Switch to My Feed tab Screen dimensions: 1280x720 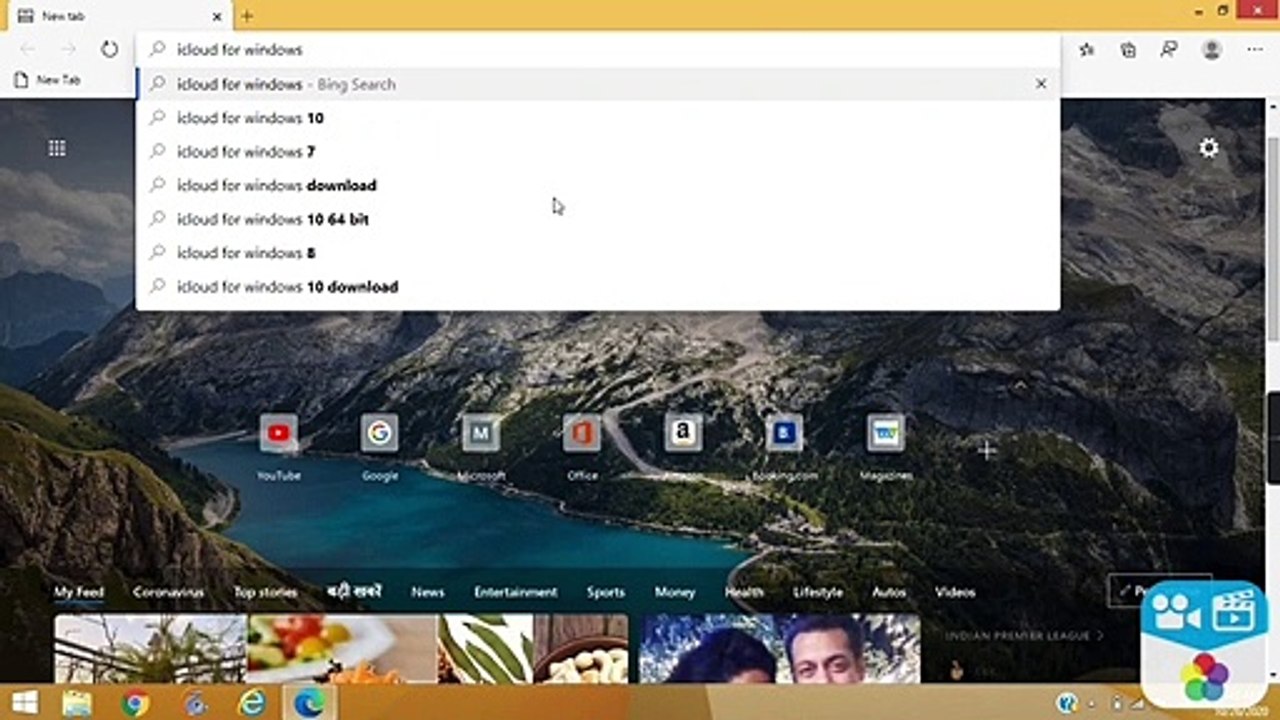(79, 592)
